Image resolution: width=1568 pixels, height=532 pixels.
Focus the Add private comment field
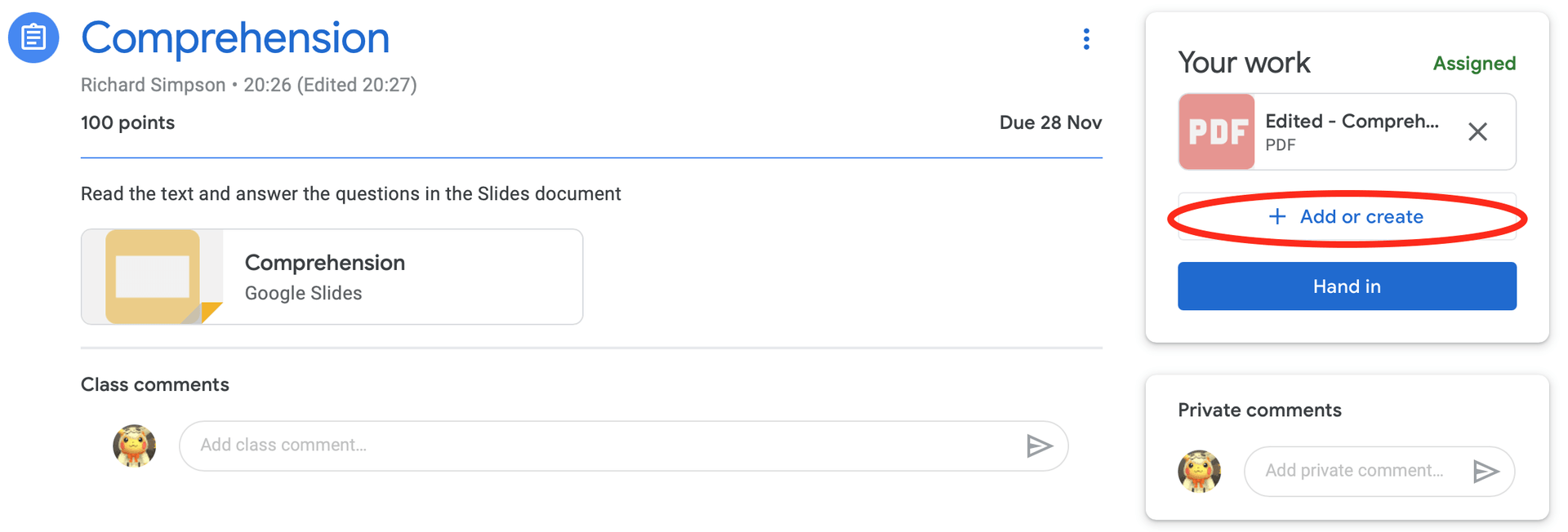[x=1357, y=471]
